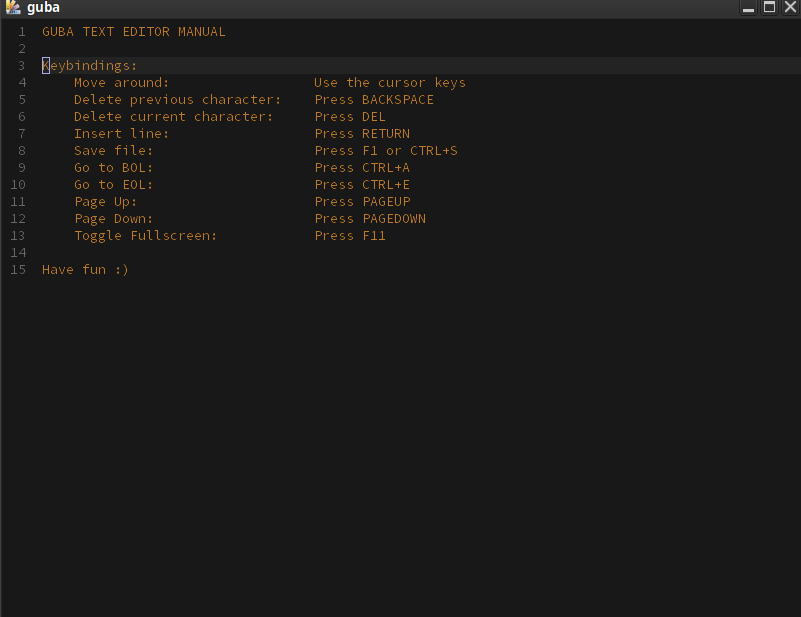Click 'Go to BOL:' text
This screenshot has width=801, height=617.
coord(113,168)
